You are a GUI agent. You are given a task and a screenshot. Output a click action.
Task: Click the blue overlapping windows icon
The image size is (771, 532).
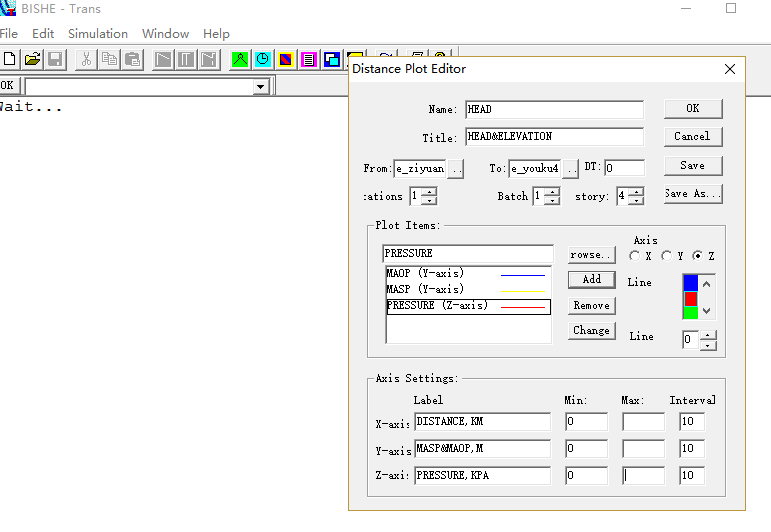[x=332, y=60]
